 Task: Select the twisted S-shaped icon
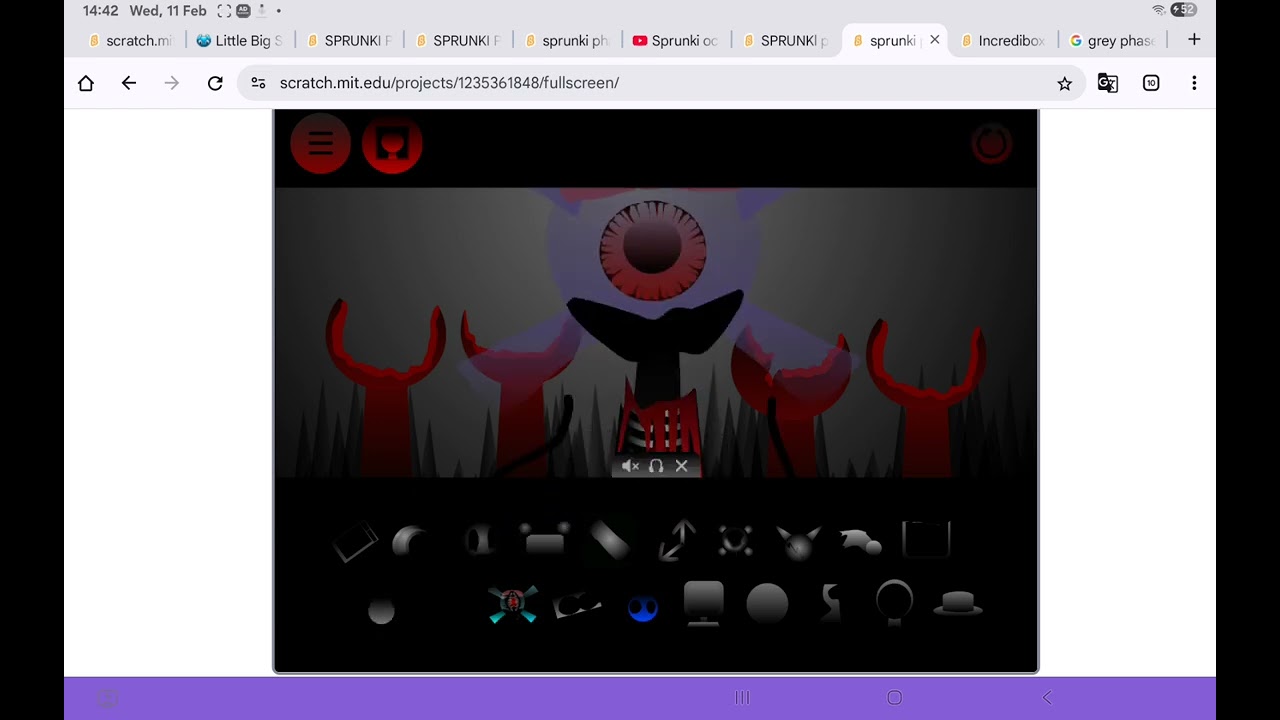(x=830, y=604)
